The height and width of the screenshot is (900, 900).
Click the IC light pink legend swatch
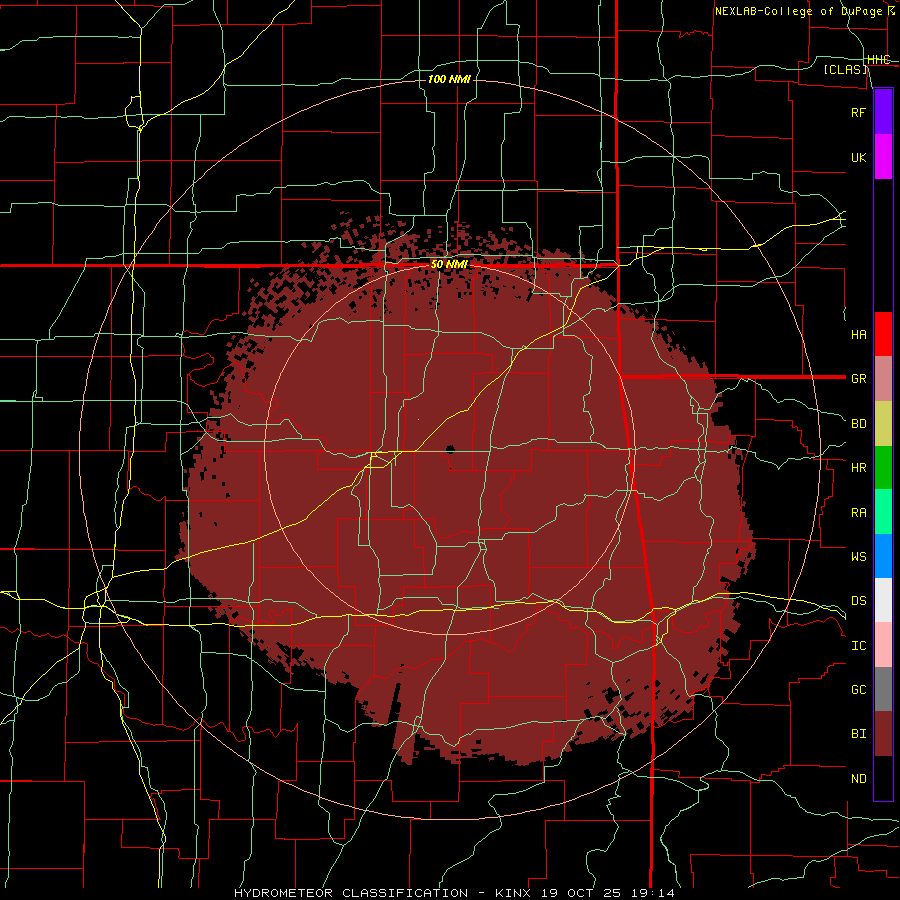pos(883,645)
